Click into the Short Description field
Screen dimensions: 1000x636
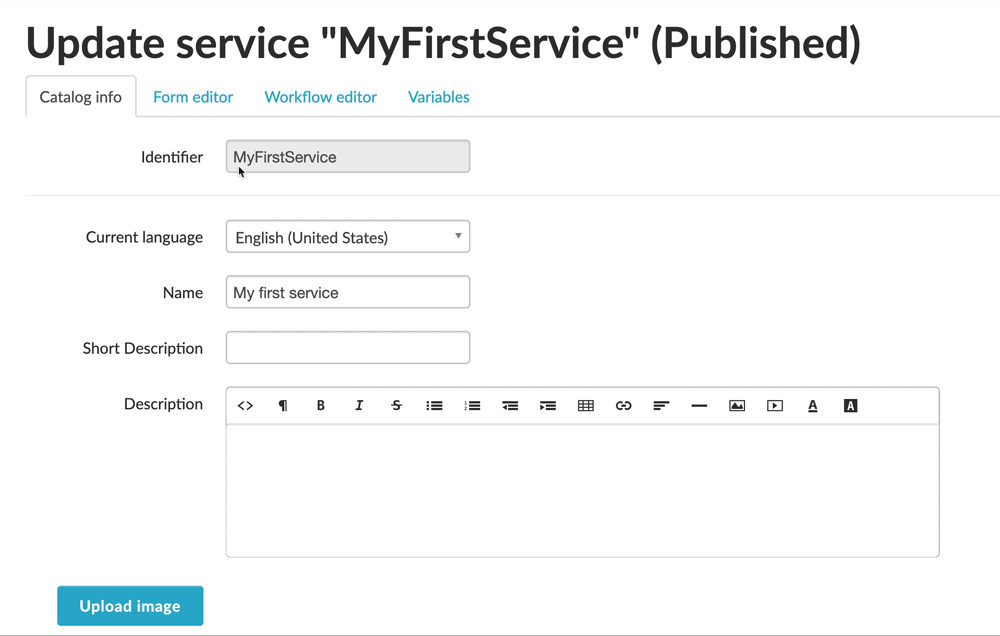click(348, 348)
